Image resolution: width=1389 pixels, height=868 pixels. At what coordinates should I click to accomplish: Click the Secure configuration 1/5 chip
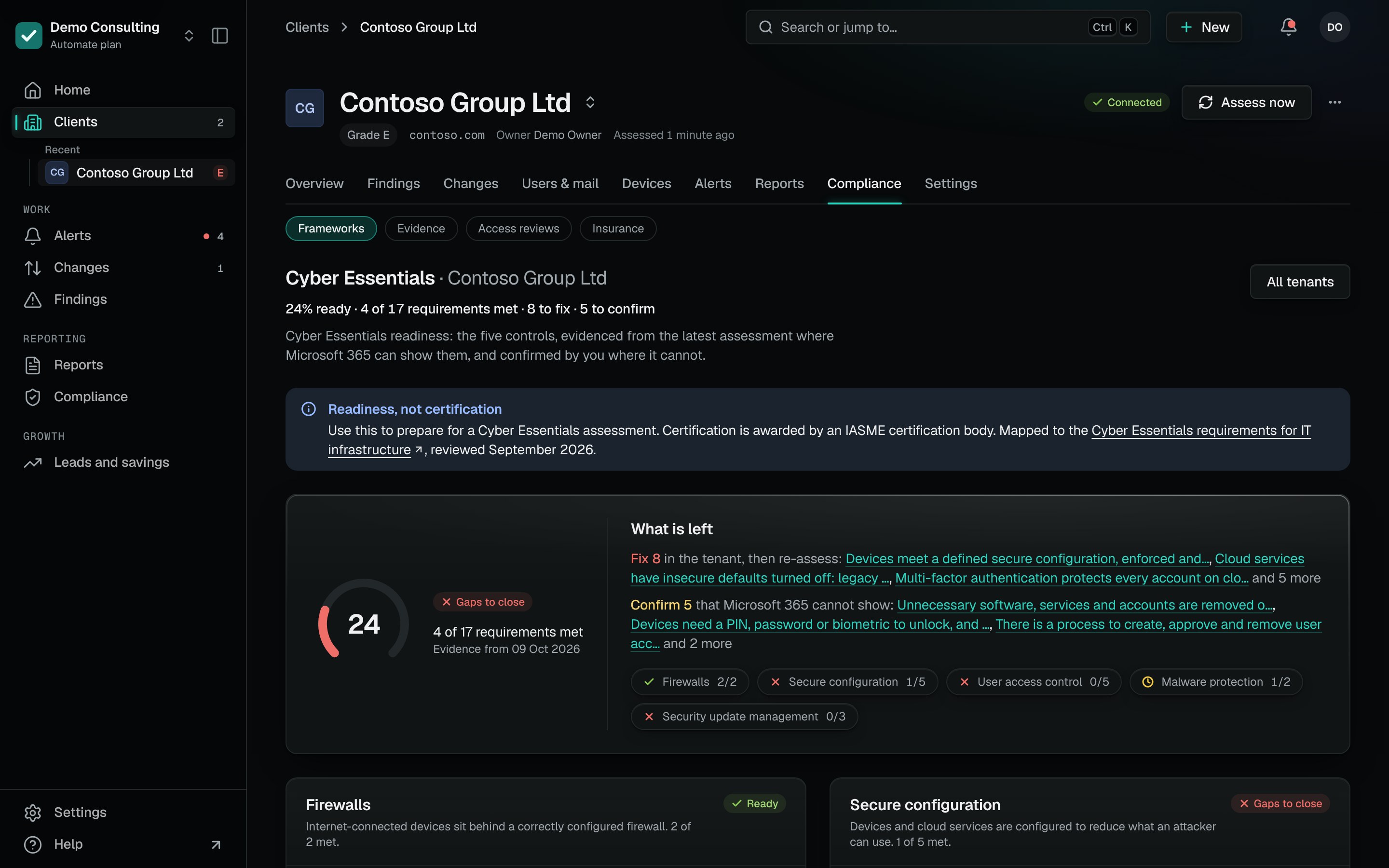[847, 682]
